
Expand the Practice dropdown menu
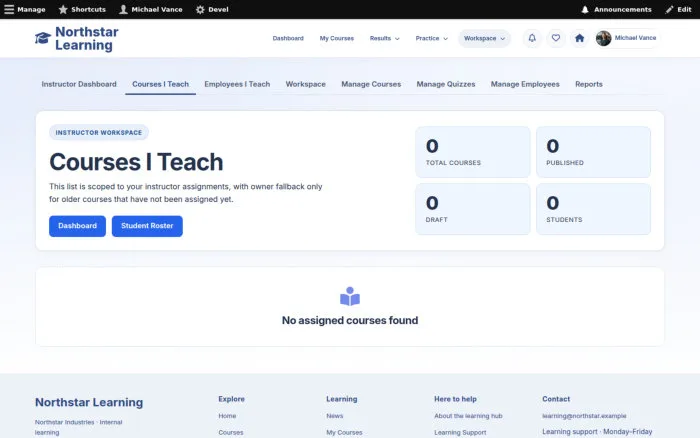click(431, 38)
